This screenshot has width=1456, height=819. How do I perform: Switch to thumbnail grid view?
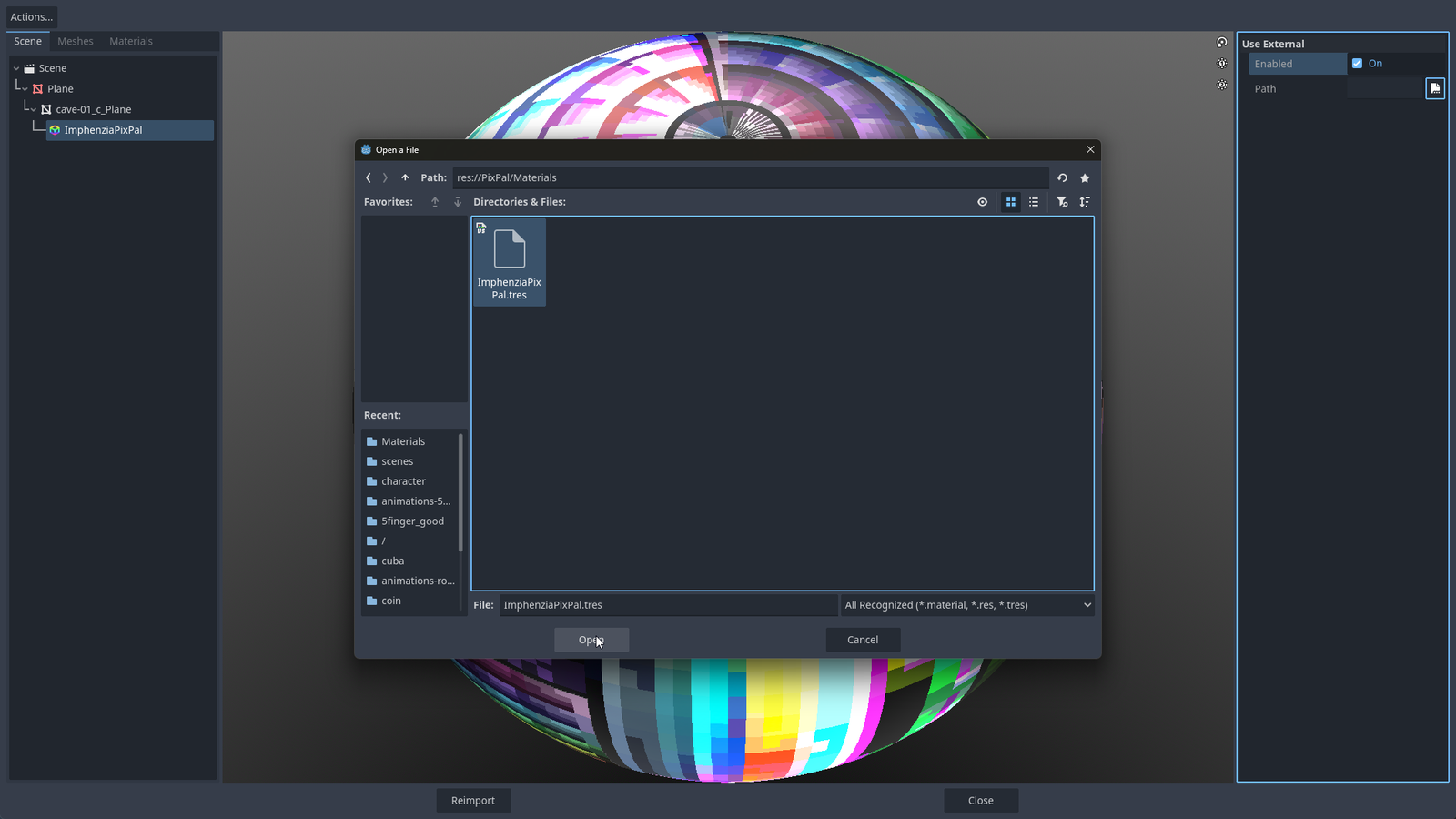[x=1010, y=202]
